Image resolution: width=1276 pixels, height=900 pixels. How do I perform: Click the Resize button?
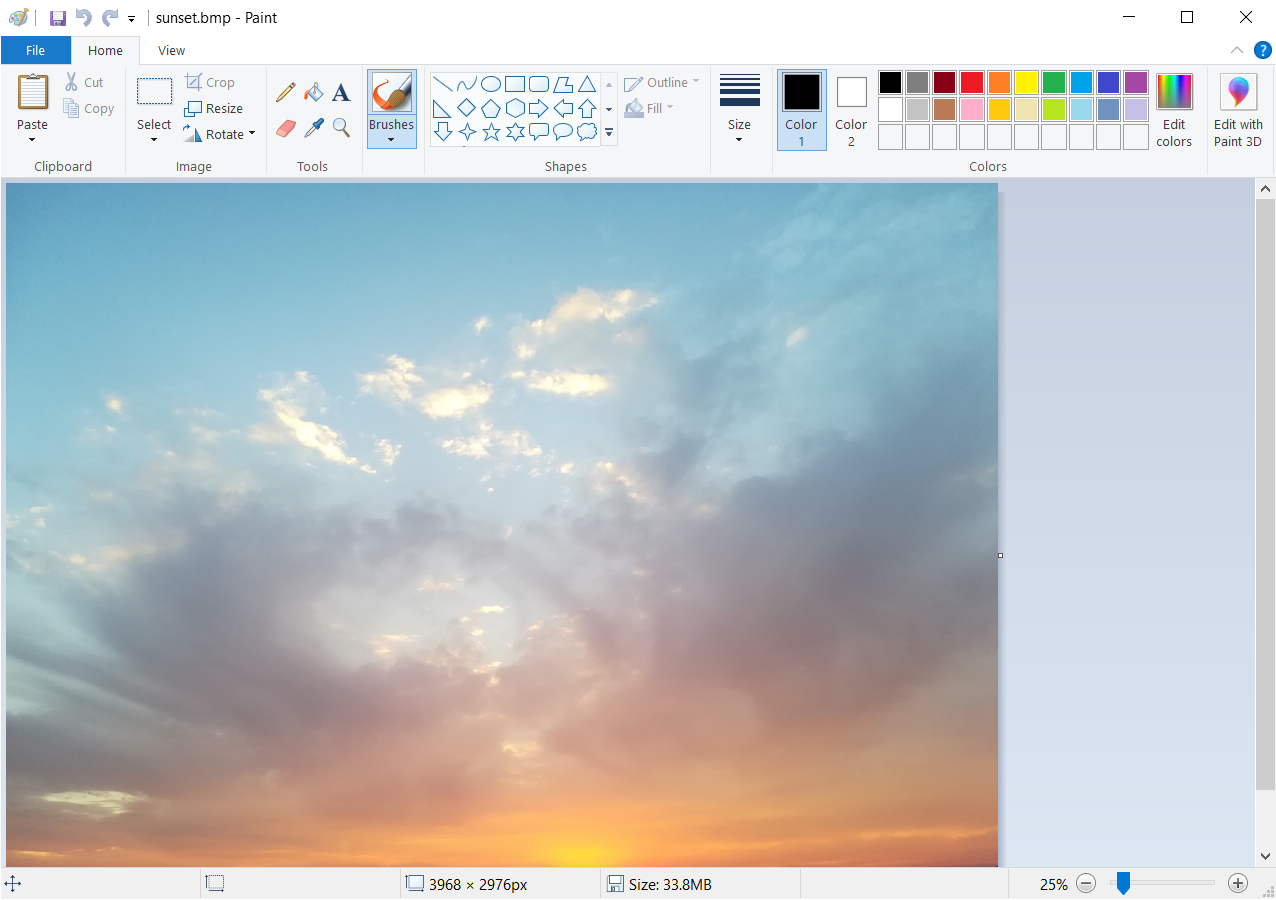214,108
